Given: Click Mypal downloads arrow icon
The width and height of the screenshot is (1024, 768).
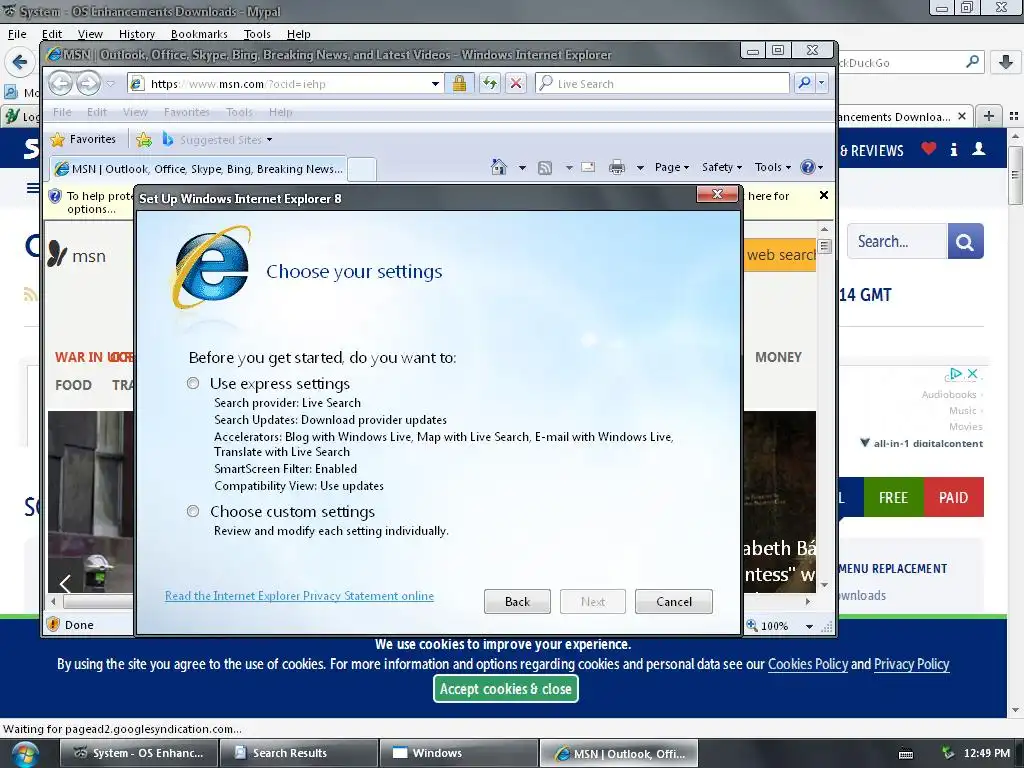Looking at the screenshot, I should click(x=1006, y=62).
